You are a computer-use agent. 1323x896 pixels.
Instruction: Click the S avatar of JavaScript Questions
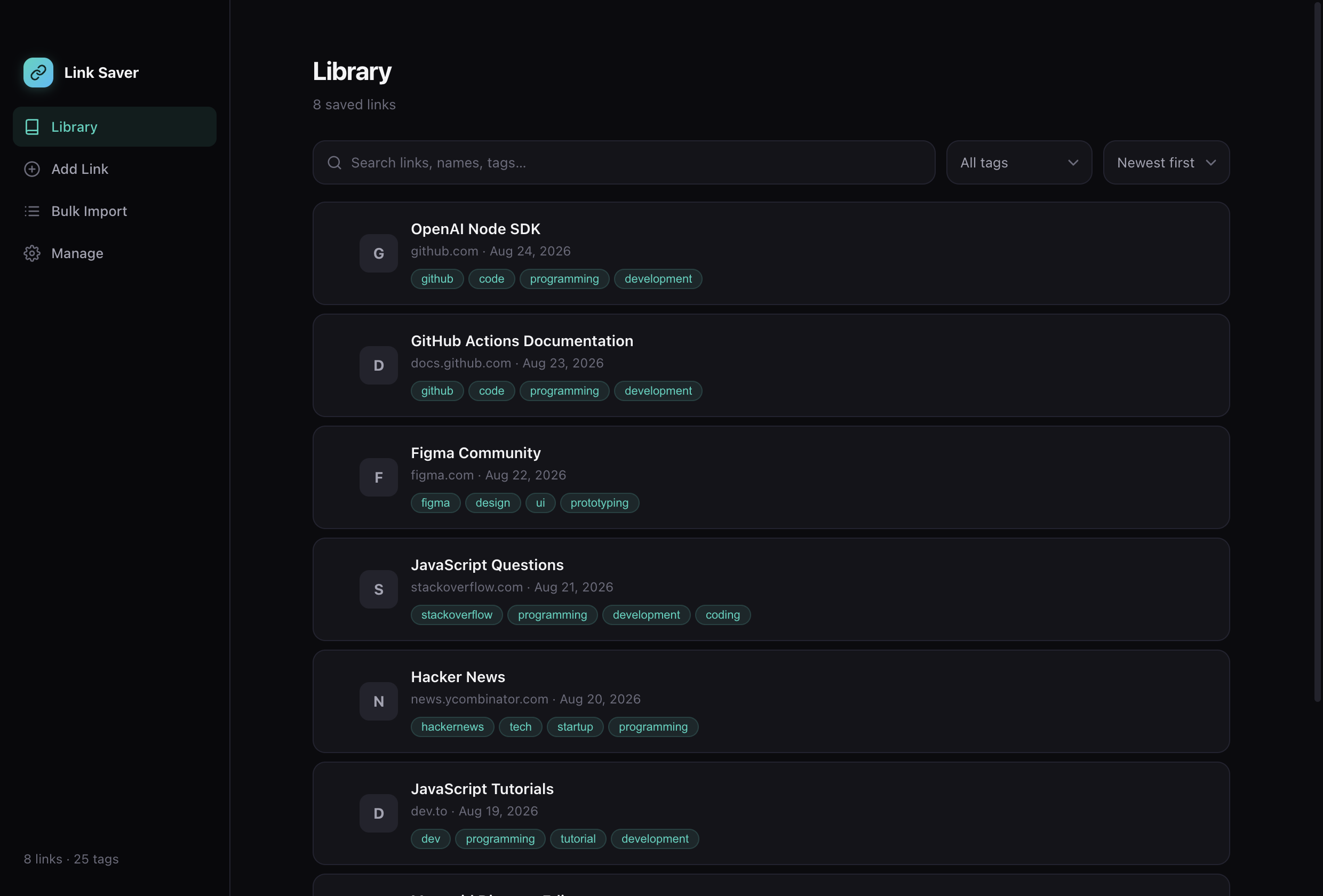[379, 589]
